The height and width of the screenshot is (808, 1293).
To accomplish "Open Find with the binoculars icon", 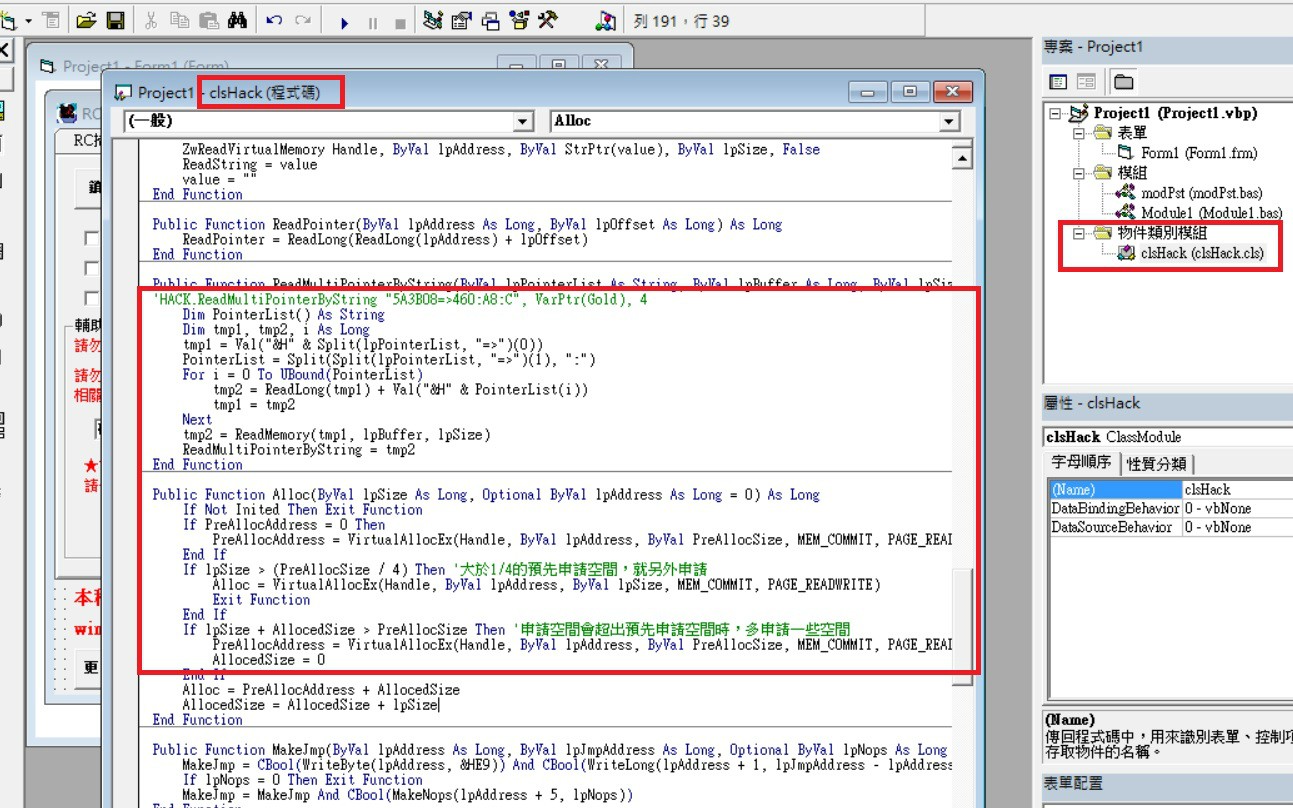I will [237, 20].
